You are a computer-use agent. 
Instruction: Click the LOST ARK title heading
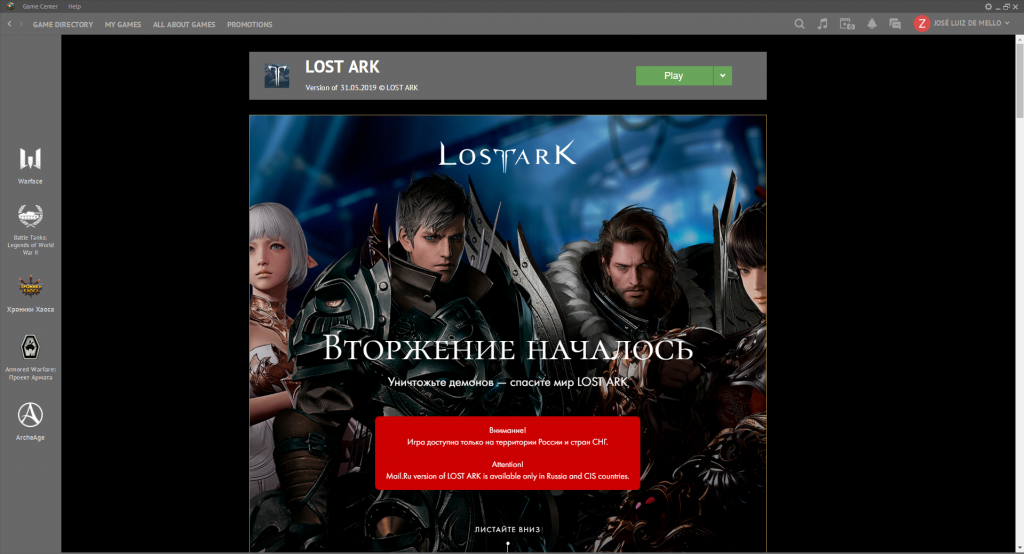pos(342,67)
